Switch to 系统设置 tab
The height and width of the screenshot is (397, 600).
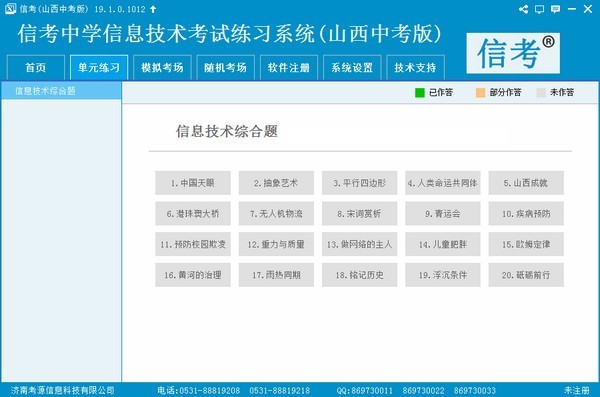tap(352, 68)
